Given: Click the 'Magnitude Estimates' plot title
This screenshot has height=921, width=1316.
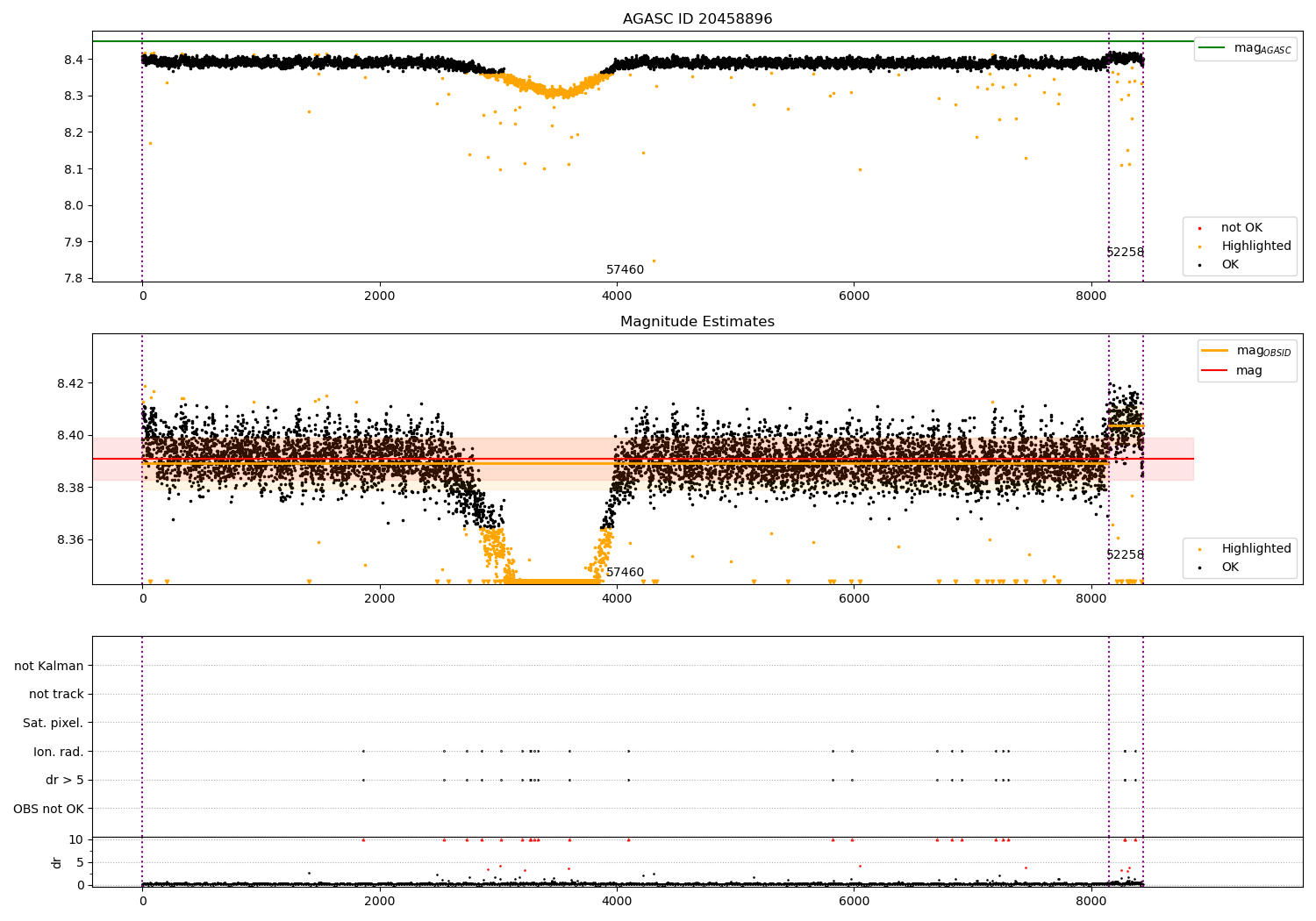Looking at the screenshot, I should tap(697, 322).
